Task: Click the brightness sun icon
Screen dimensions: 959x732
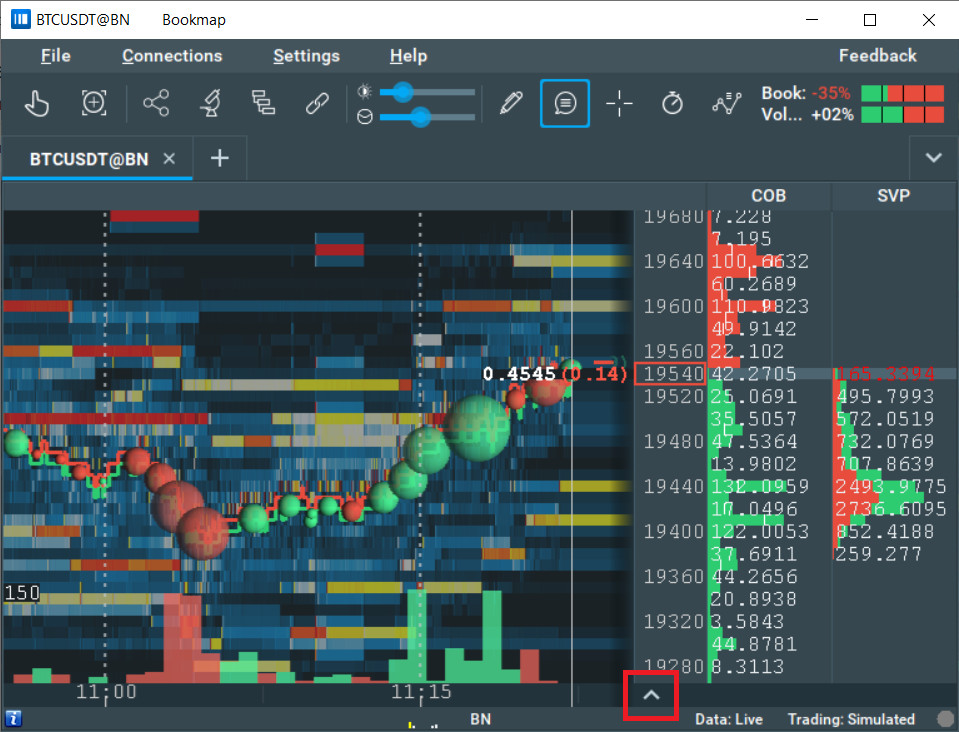Action: 365,92
